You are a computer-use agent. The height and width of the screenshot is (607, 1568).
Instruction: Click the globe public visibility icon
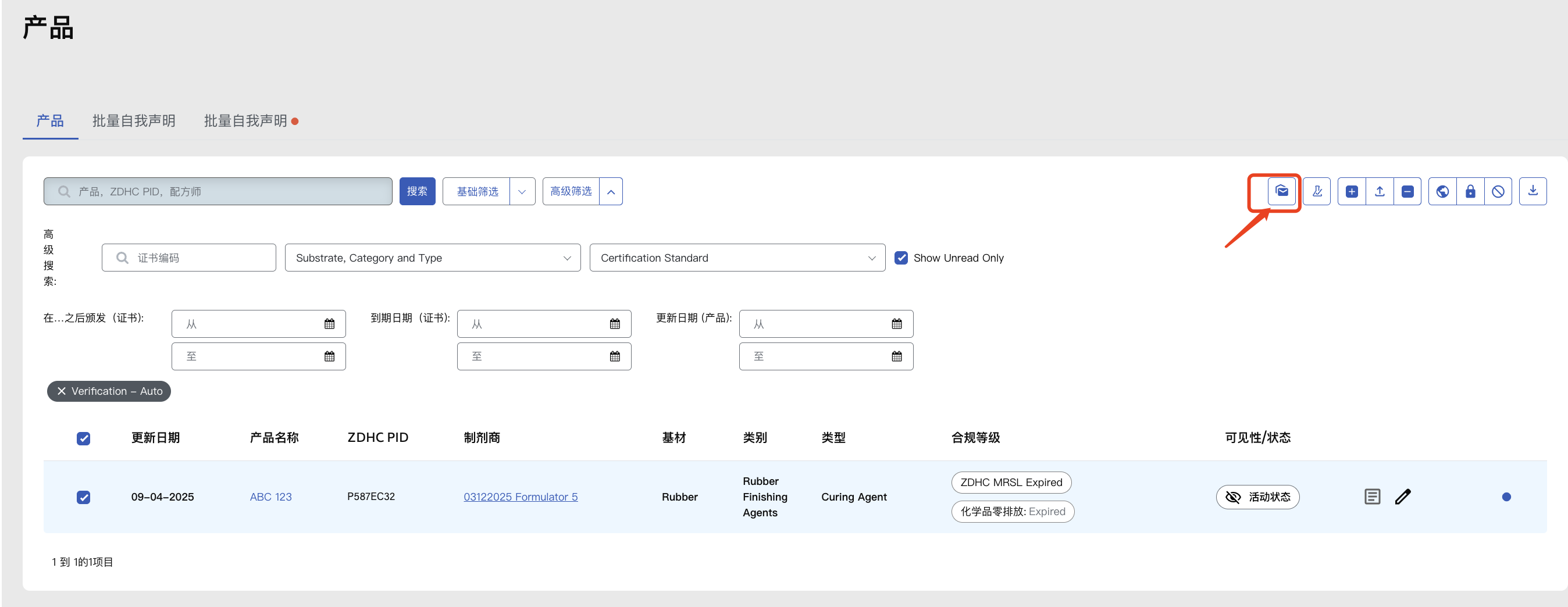point(1442,192)
